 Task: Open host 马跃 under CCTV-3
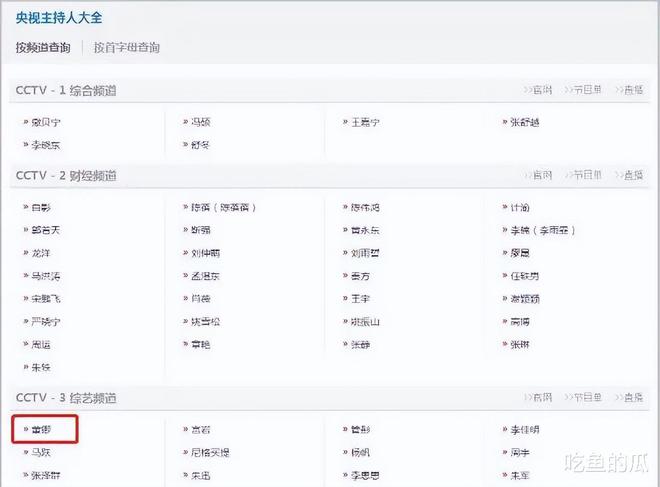(41, 452)
